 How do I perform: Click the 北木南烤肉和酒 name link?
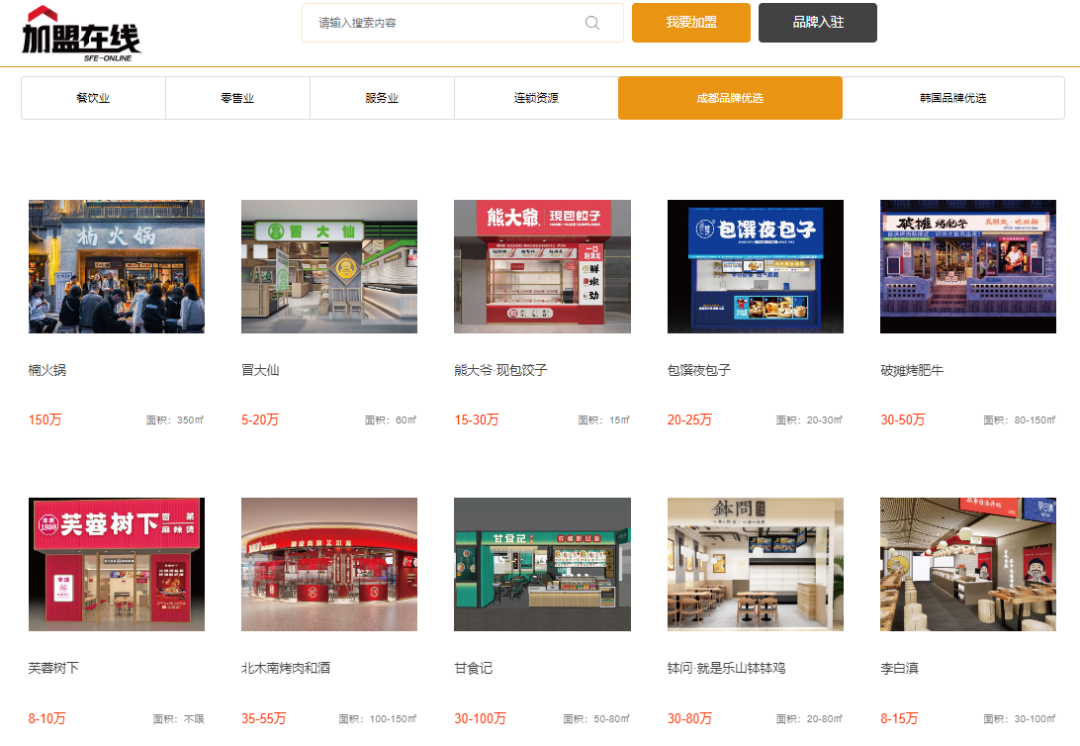pyautogui.click(x=286, y=668)
